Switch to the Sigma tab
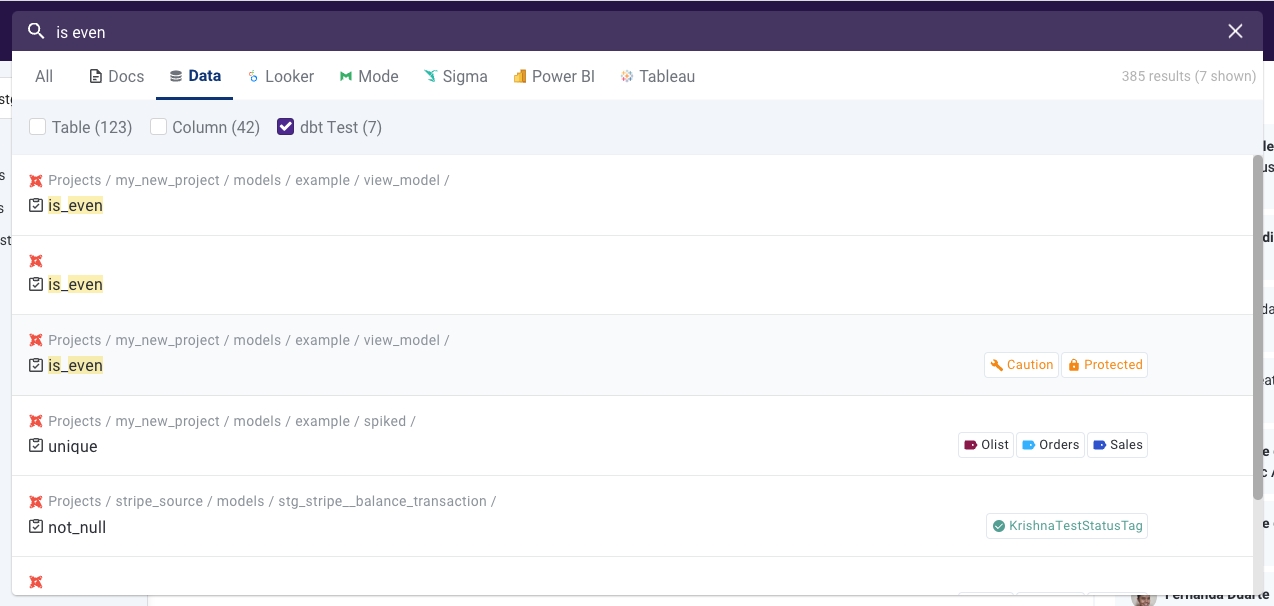Image resolution: width=1274 pixels, height=606 pixels. tap(456, 77)
